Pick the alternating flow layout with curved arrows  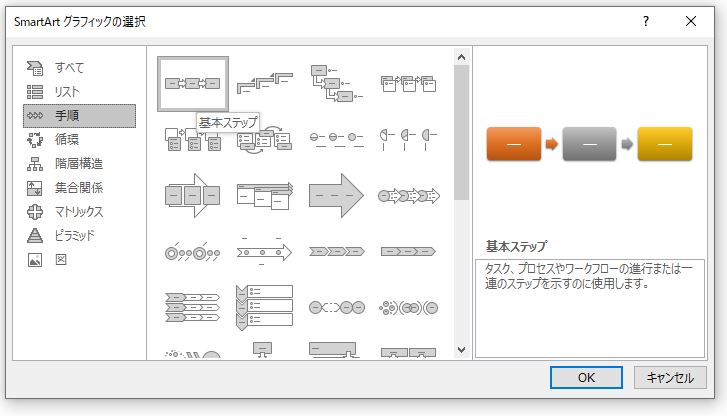265,139
